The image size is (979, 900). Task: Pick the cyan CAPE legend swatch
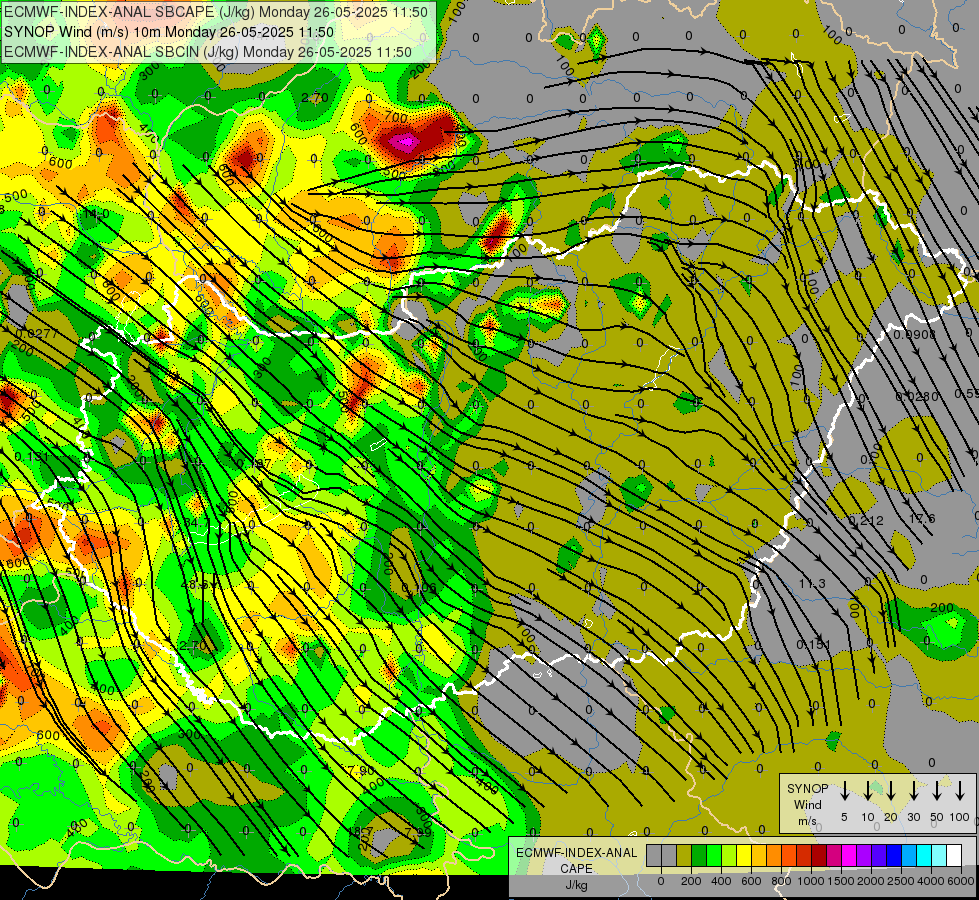pyautogui.click(x=923, y=855)
